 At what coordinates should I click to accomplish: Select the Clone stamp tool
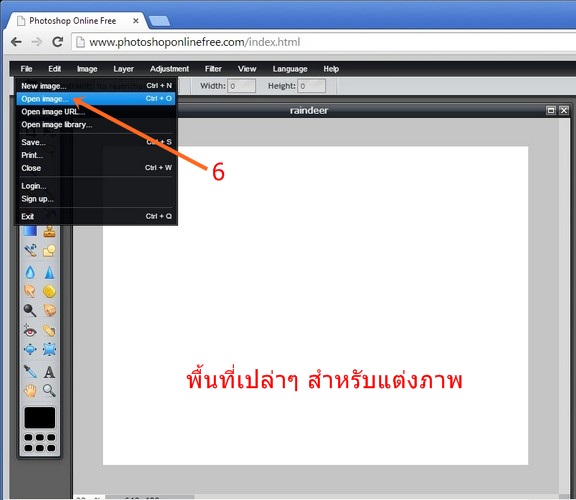49,232
